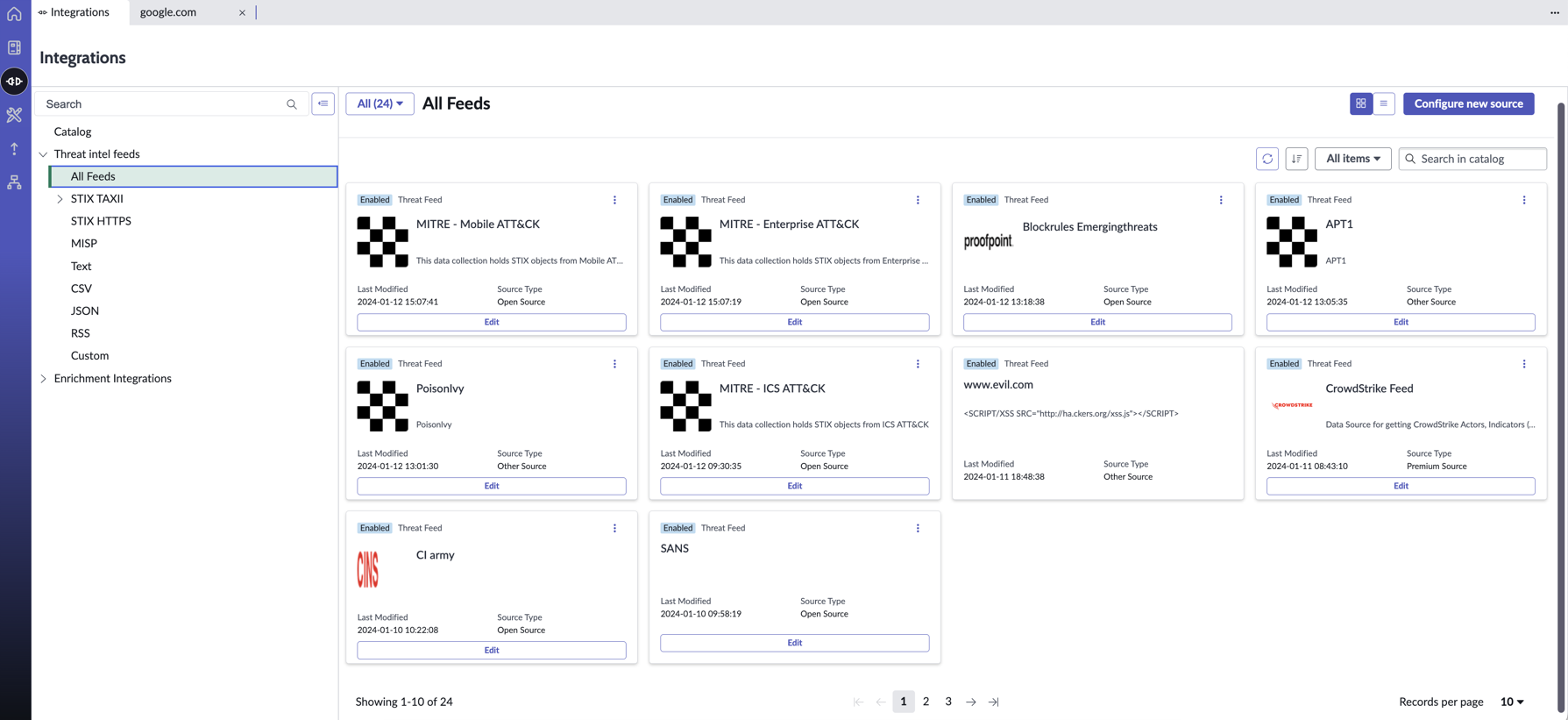Viewport: 1568px width, 720px height.
Task: Edit the APT1 feed
Action: point(1401,322)
